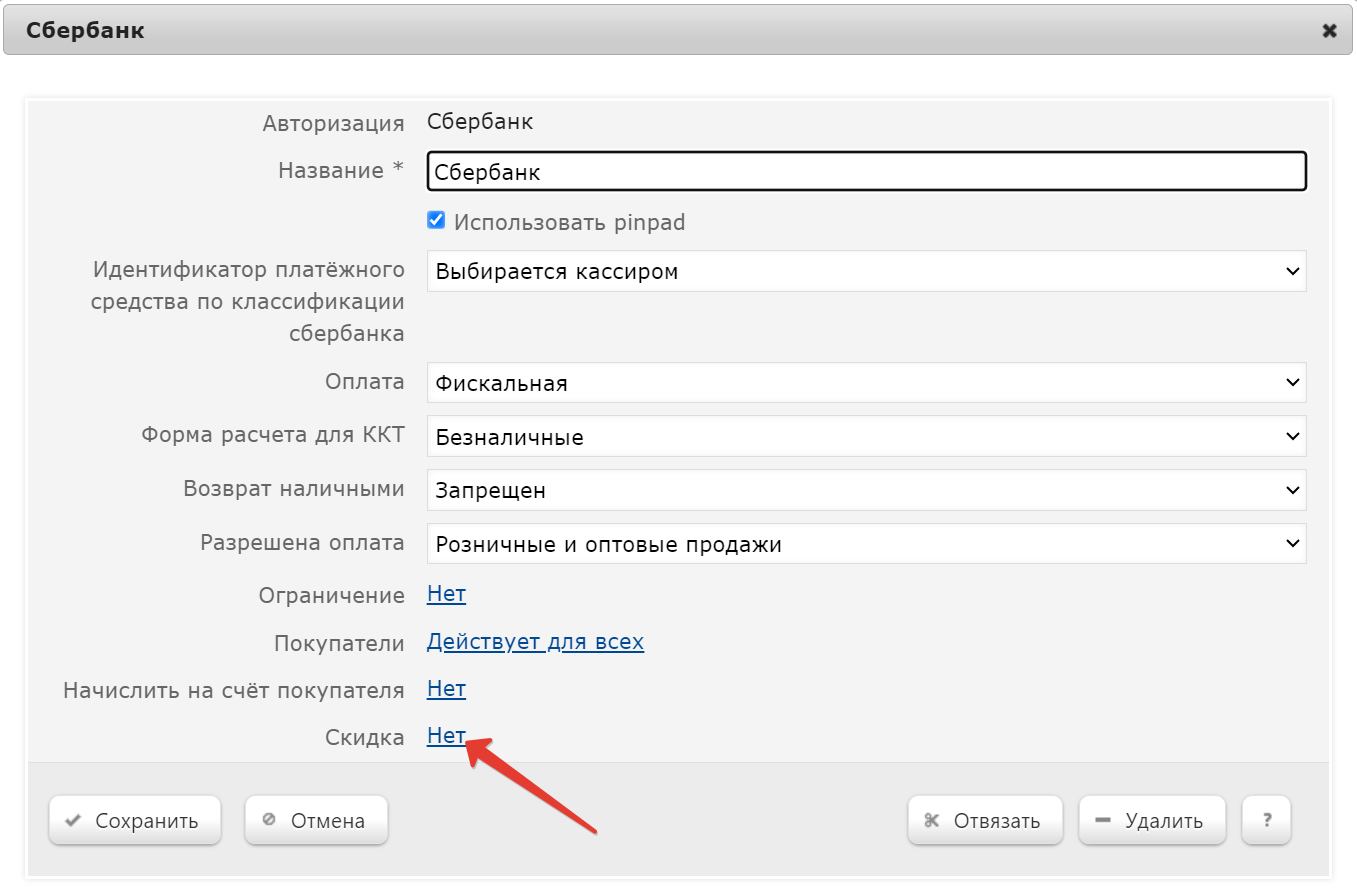The height and width of the screenshot is (890, 1357).
Task: Click the Покупатели label text
Action: [339, 643]
